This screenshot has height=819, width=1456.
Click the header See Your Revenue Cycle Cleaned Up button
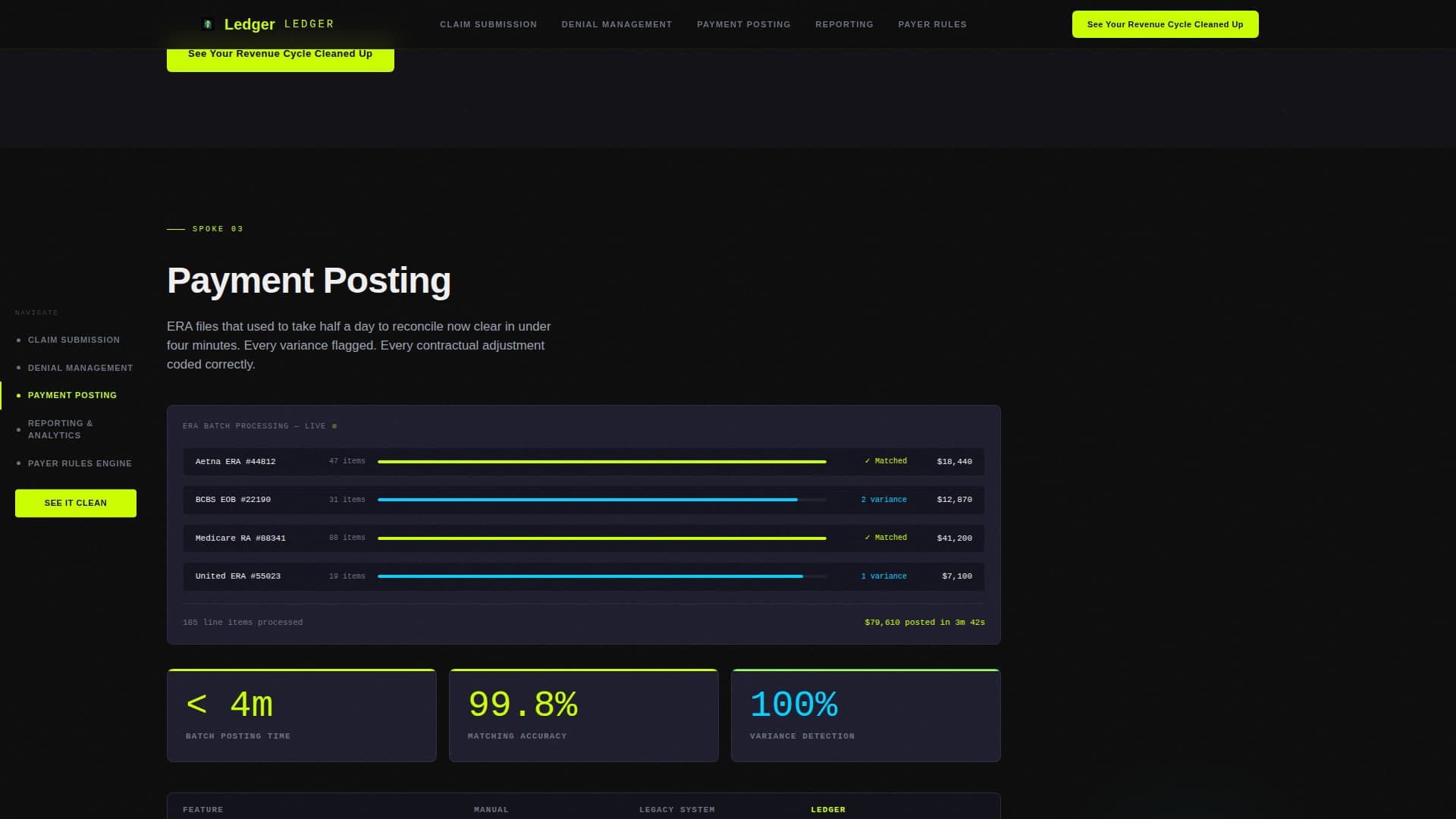coord(1165,24)
